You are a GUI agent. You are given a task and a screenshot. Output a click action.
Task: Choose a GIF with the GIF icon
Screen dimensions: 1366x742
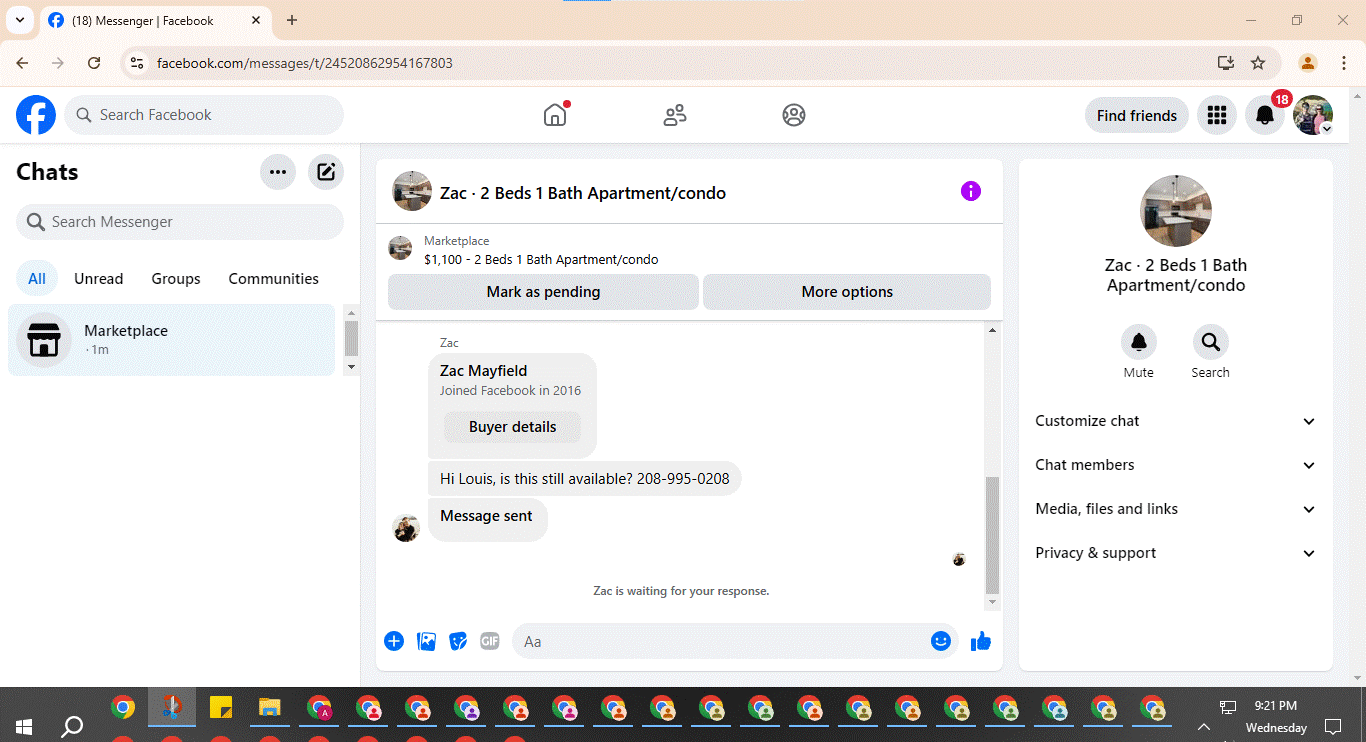point(490,641)
